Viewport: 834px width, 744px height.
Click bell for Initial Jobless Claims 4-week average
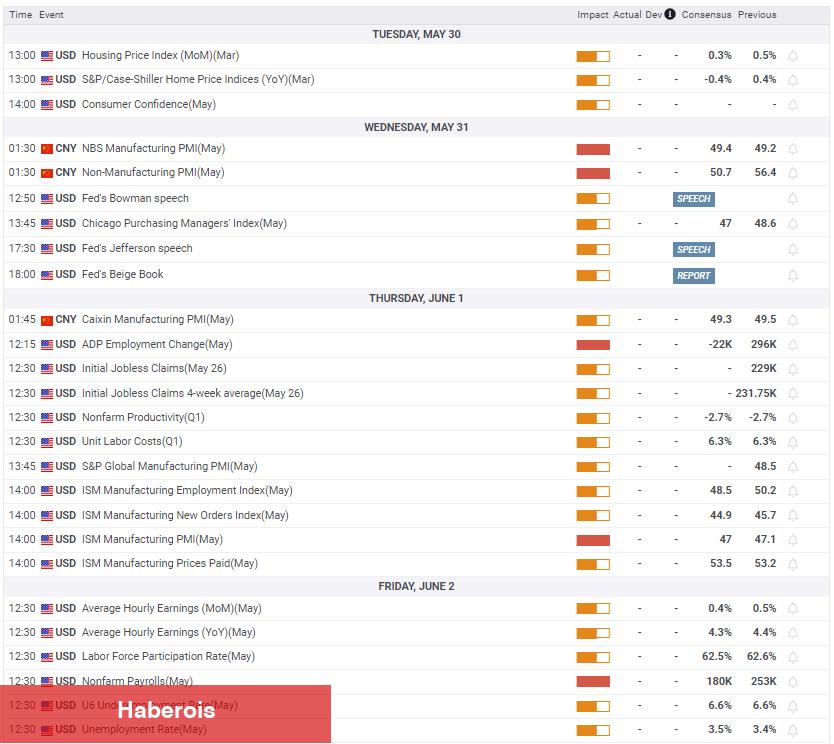pos(793,394)
